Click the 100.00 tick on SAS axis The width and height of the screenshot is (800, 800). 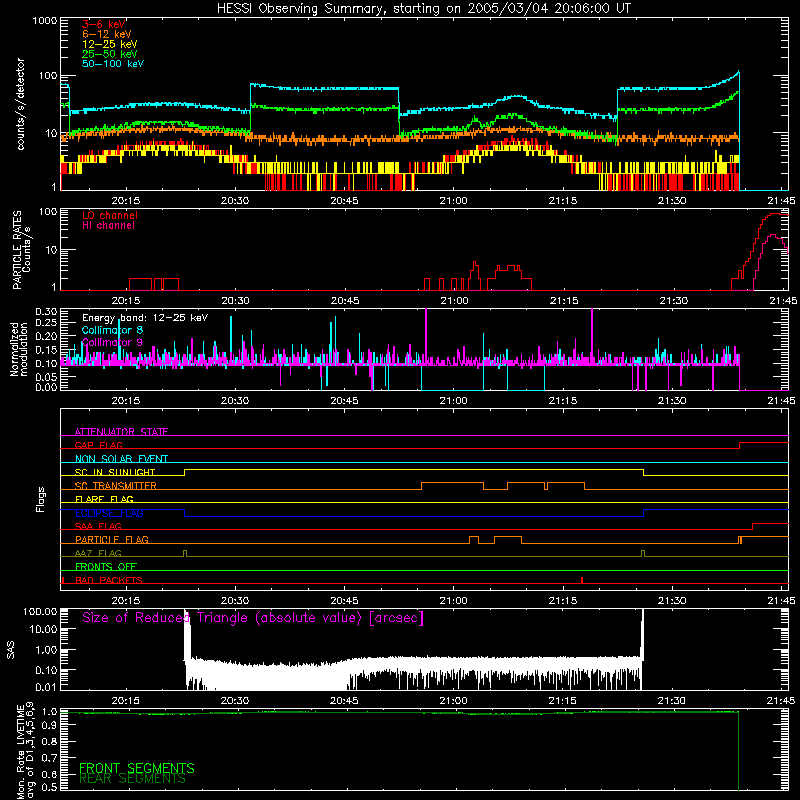pyautogui.click(x=40, y=612)
